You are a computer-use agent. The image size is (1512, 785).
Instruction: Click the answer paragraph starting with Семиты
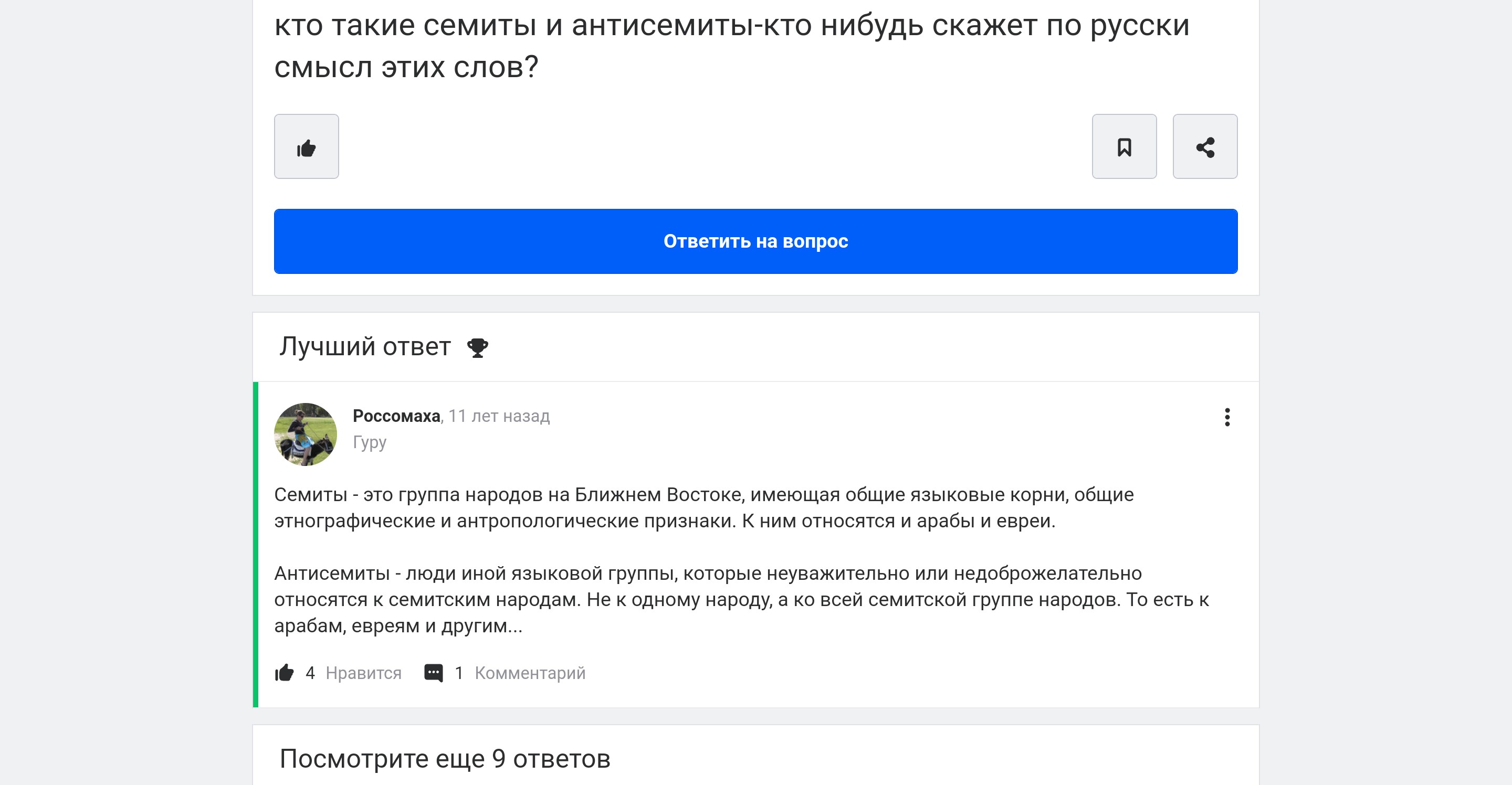[703, 507]
